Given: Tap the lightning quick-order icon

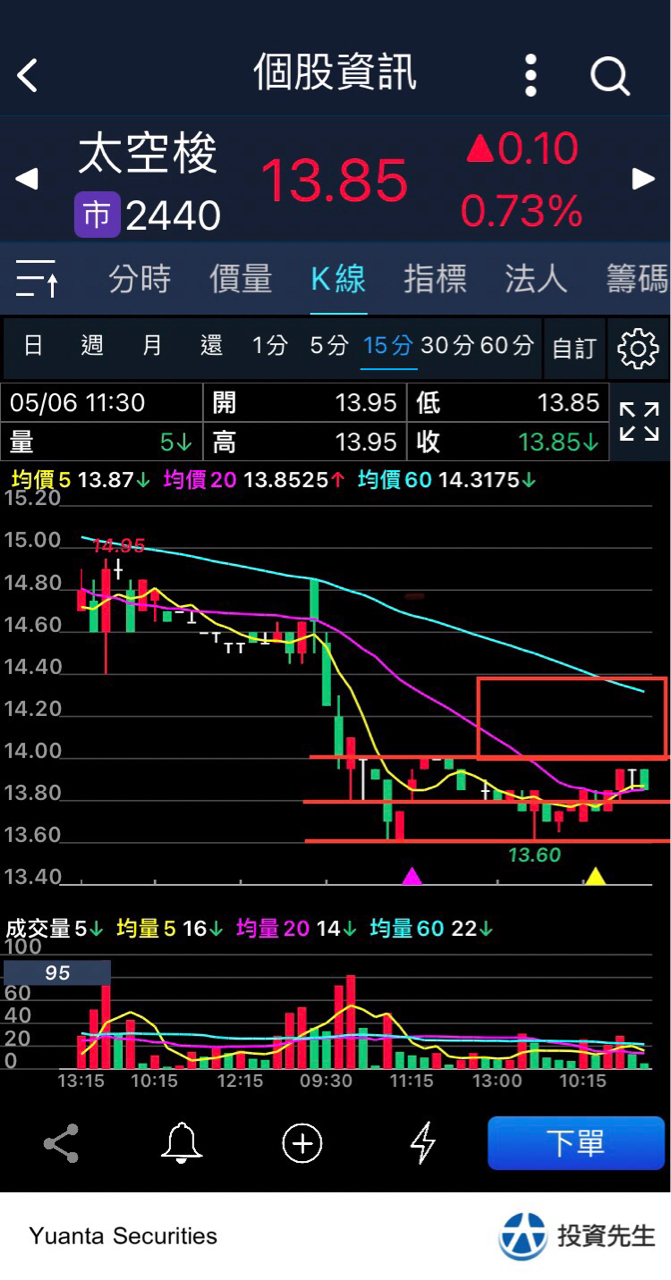Looking at the screenshot, I should (424, 1142).
